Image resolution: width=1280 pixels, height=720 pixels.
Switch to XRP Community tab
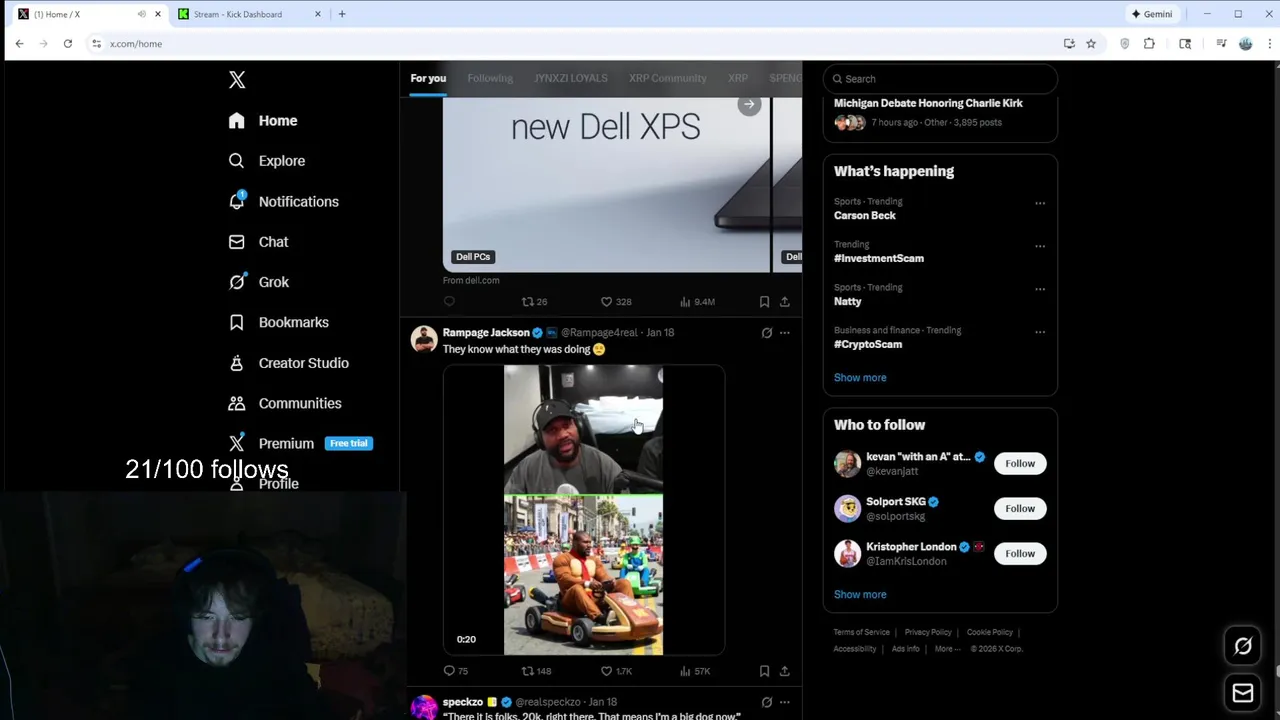(668, 78)
